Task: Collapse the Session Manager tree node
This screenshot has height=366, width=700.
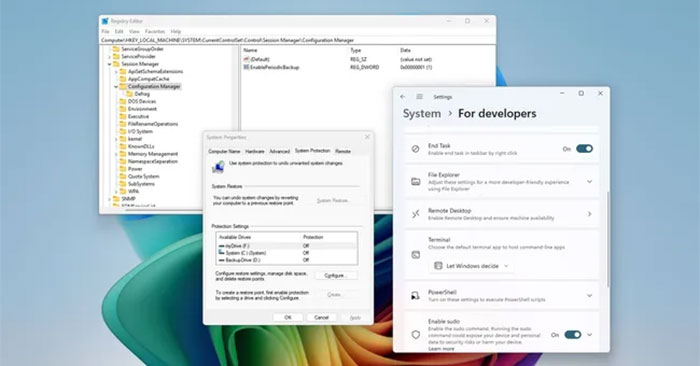Action: (109, 64)
